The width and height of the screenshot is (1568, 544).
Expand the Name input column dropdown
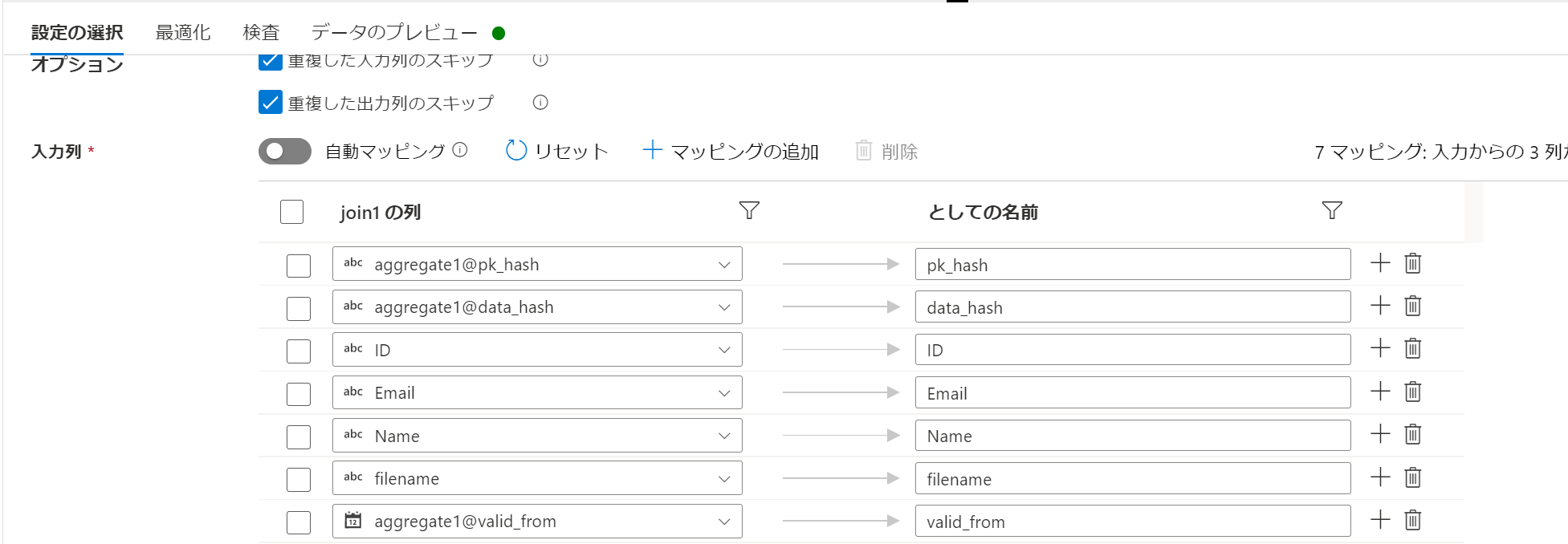[x=537, y=436]
